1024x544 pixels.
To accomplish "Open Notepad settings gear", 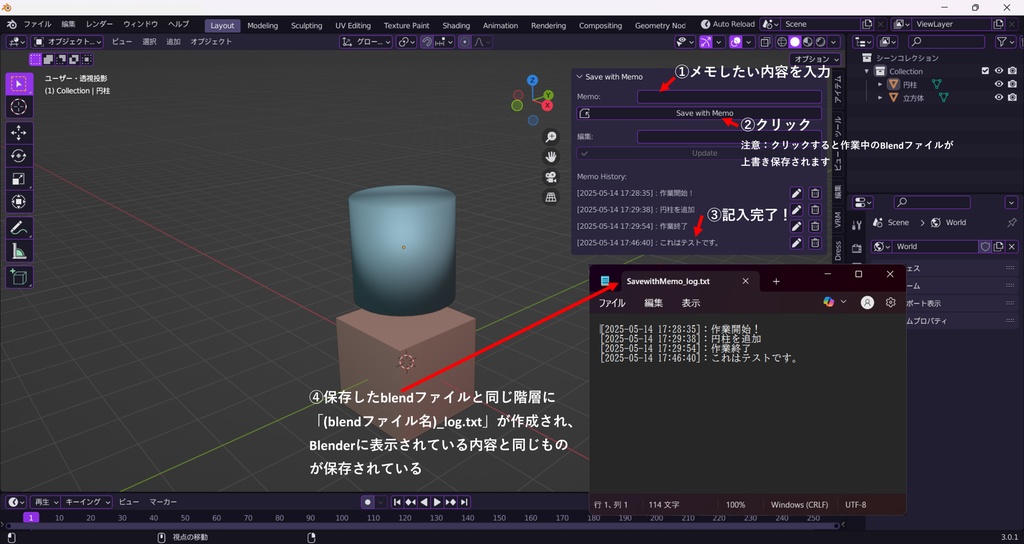I will (x=890, y=302).
